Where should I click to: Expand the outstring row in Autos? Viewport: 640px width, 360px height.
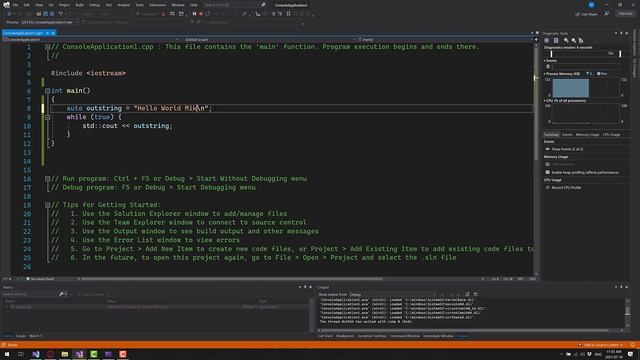tap(7, 307)
